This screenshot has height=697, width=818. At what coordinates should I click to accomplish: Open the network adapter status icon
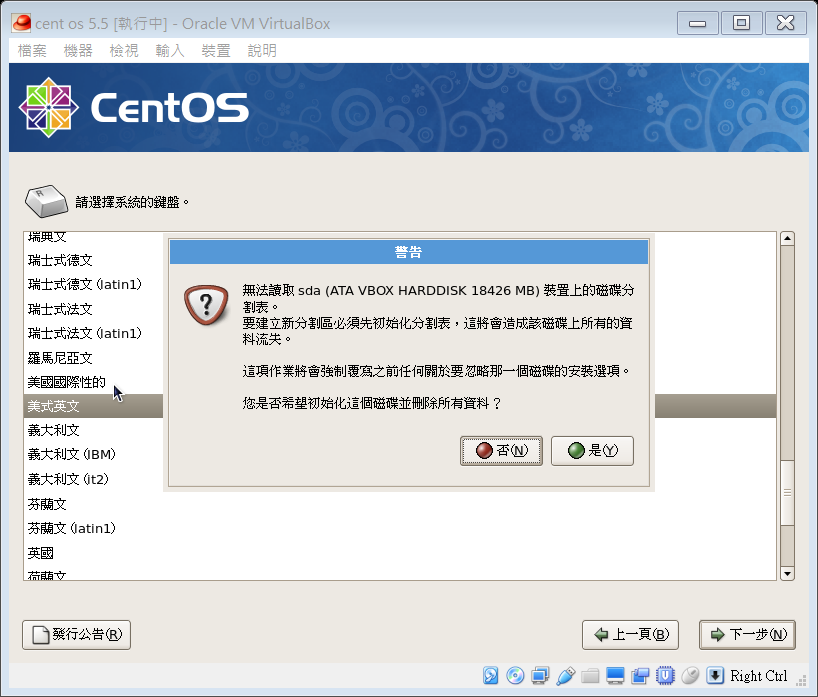[x=540, y=675]
